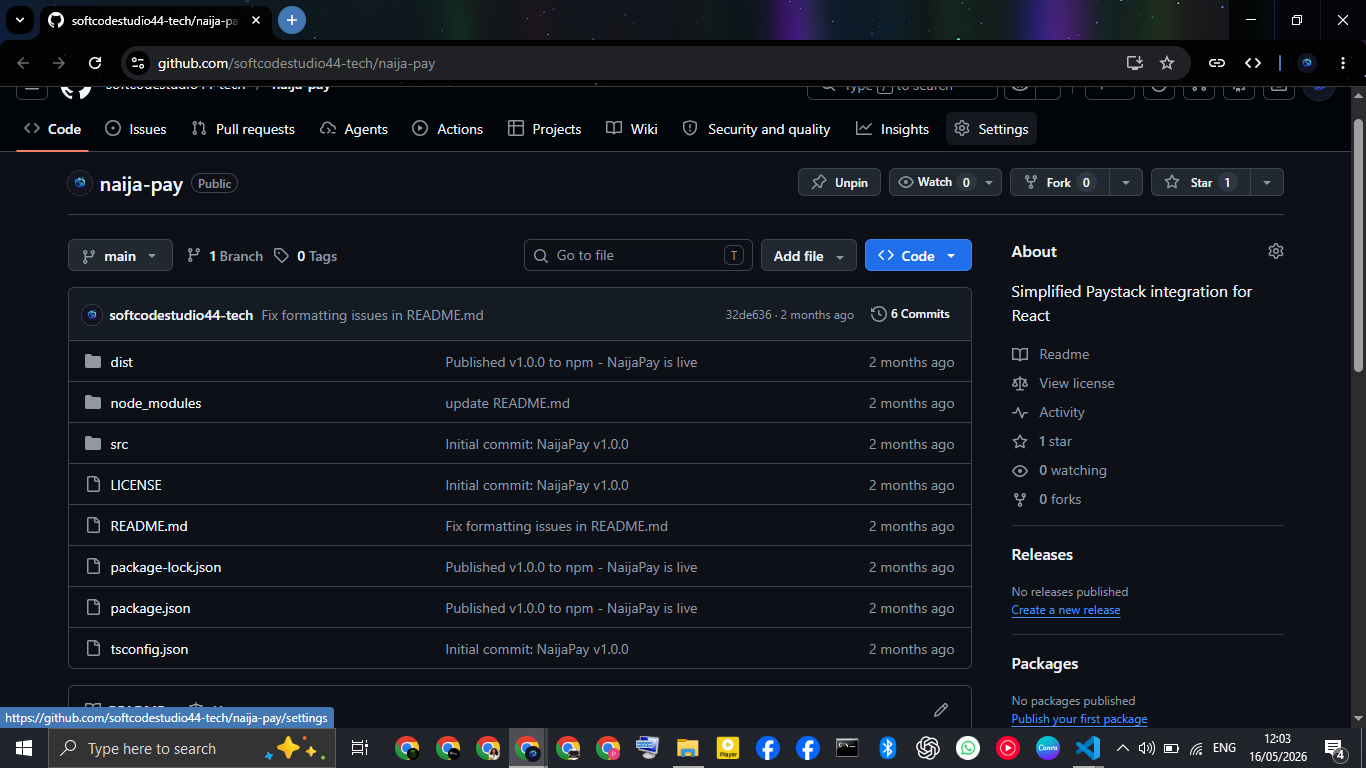Bookmark page with star icon in address bar

click(x=1166, y=63)
